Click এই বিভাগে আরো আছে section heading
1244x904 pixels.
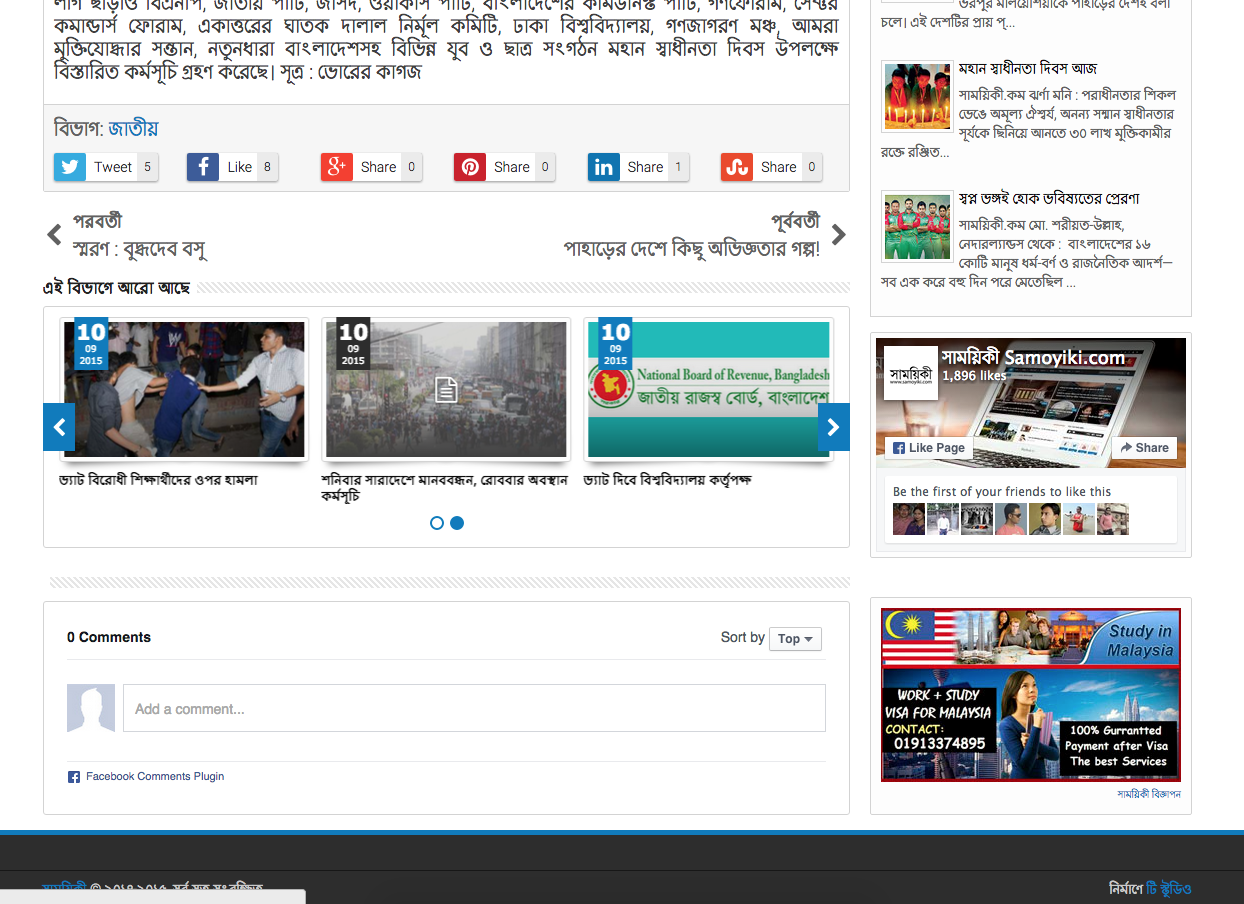116,288
